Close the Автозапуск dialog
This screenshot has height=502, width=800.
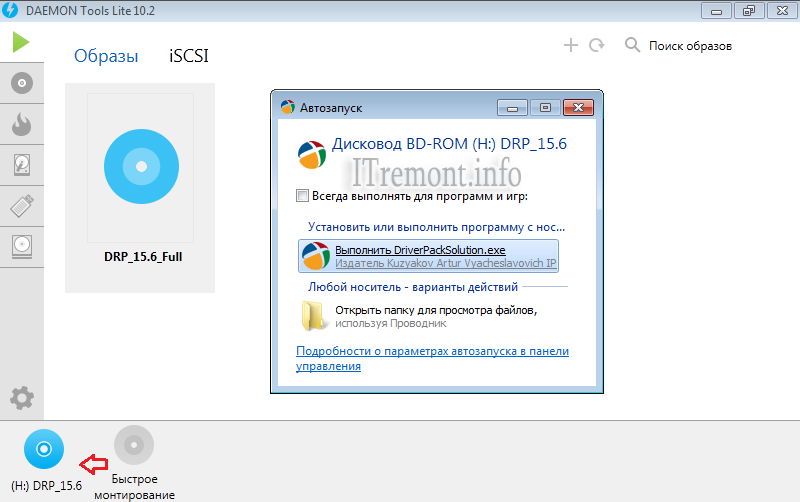(x=578, y=108)
